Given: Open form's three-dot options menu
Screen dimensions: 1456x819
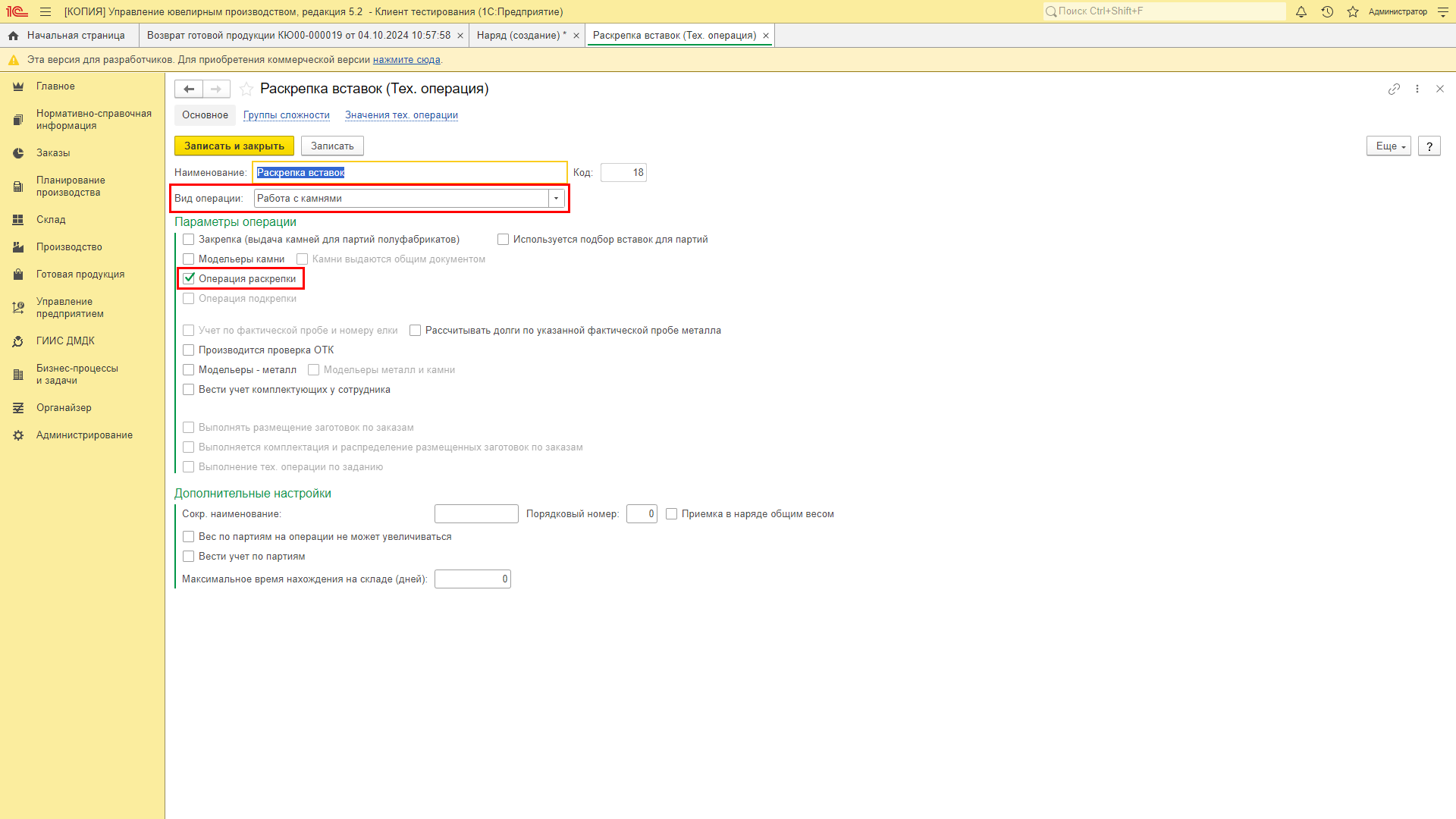Looking at the screenshot, I should click(x=1417, y=89).
